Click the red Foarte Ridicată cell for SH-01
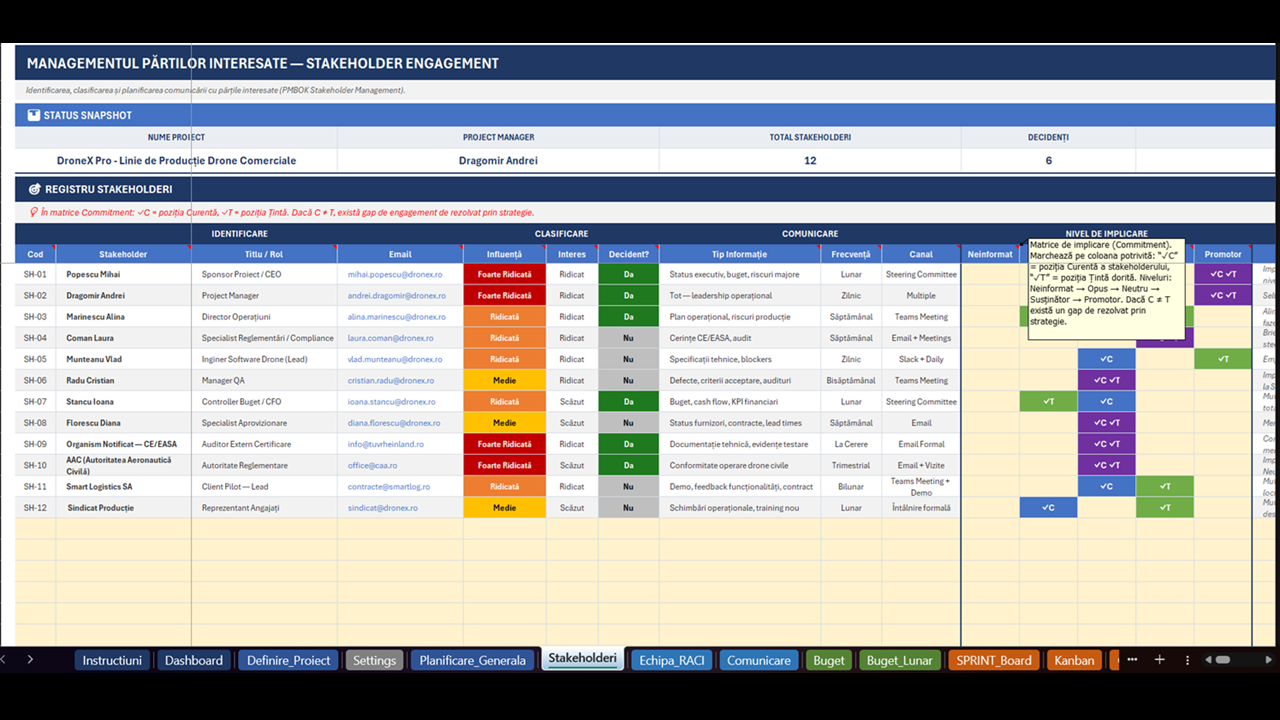 [504, 274]
